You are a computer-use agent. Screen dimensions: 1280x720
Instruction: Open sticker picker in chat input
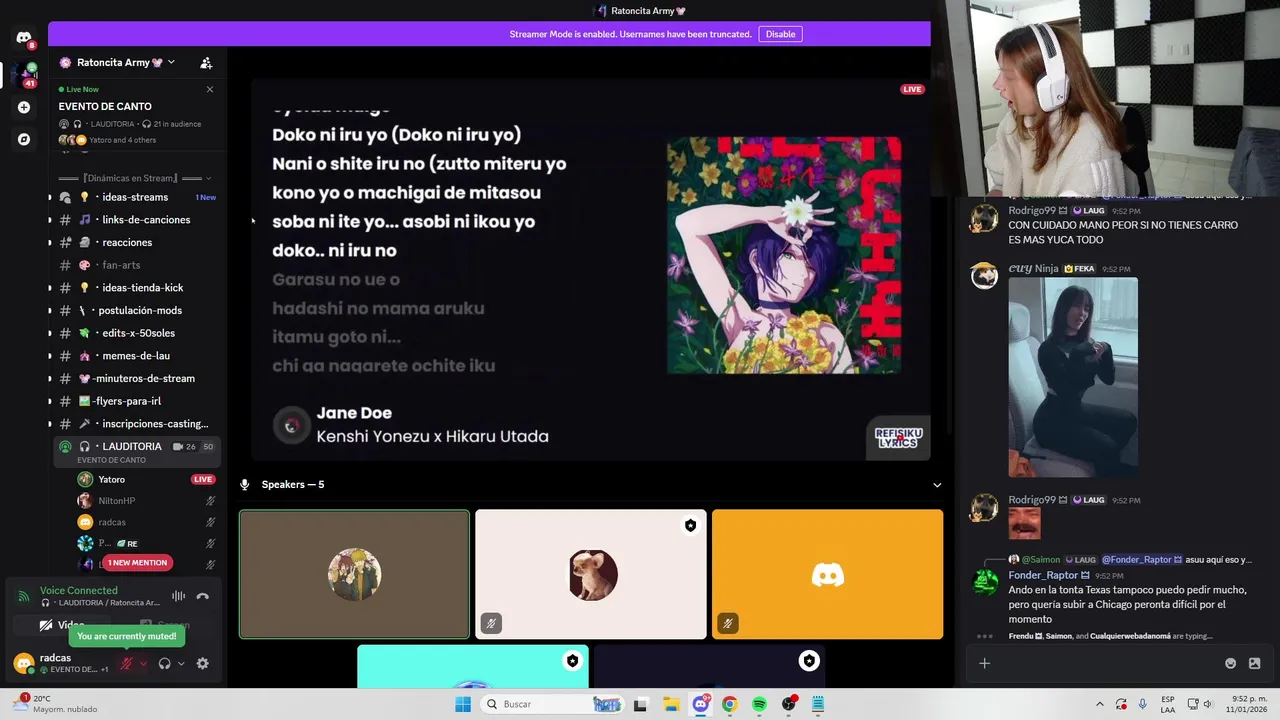(x=1254, y=663)
